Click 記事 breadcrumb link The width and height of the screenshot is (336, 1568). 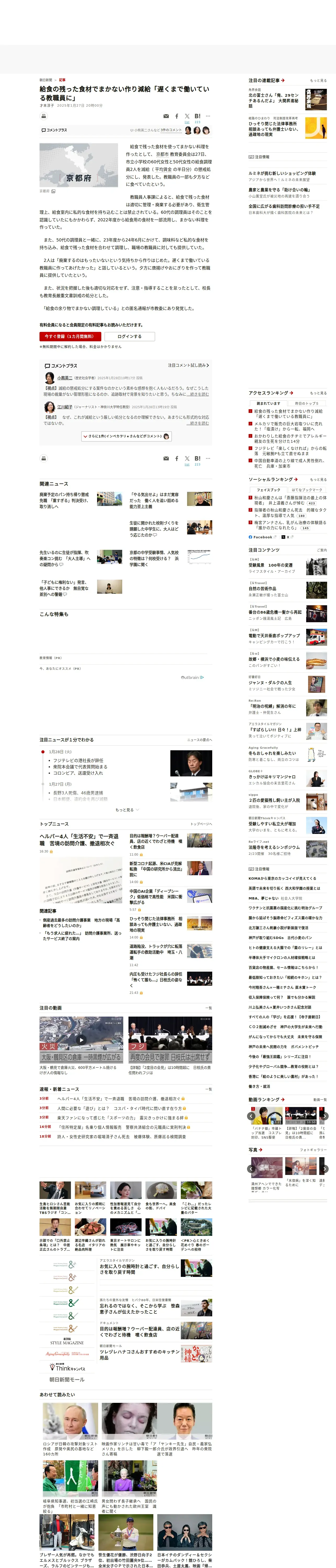[62, 80]
